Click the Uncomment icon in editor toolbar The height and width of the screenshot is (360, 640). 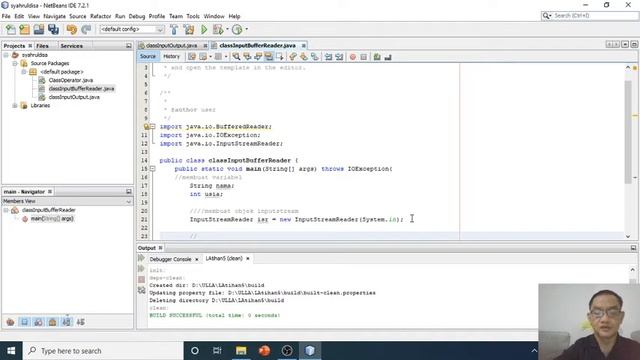pos(388,57)
